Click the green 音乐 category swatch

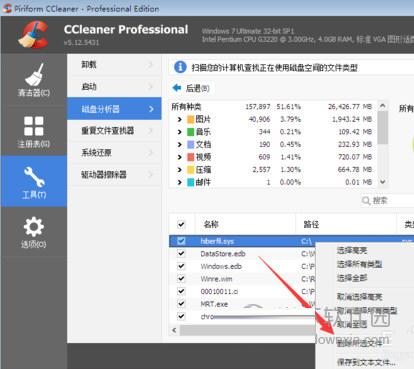click(x=190, y=132)
